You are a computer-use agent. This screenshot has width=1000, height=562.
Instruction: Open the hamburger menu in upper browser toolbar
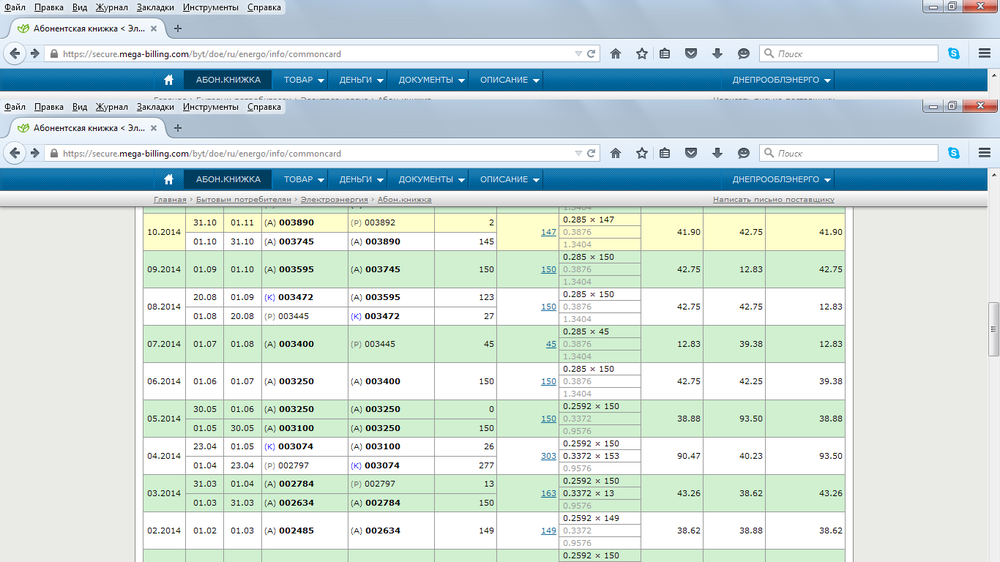pos(984,53)
